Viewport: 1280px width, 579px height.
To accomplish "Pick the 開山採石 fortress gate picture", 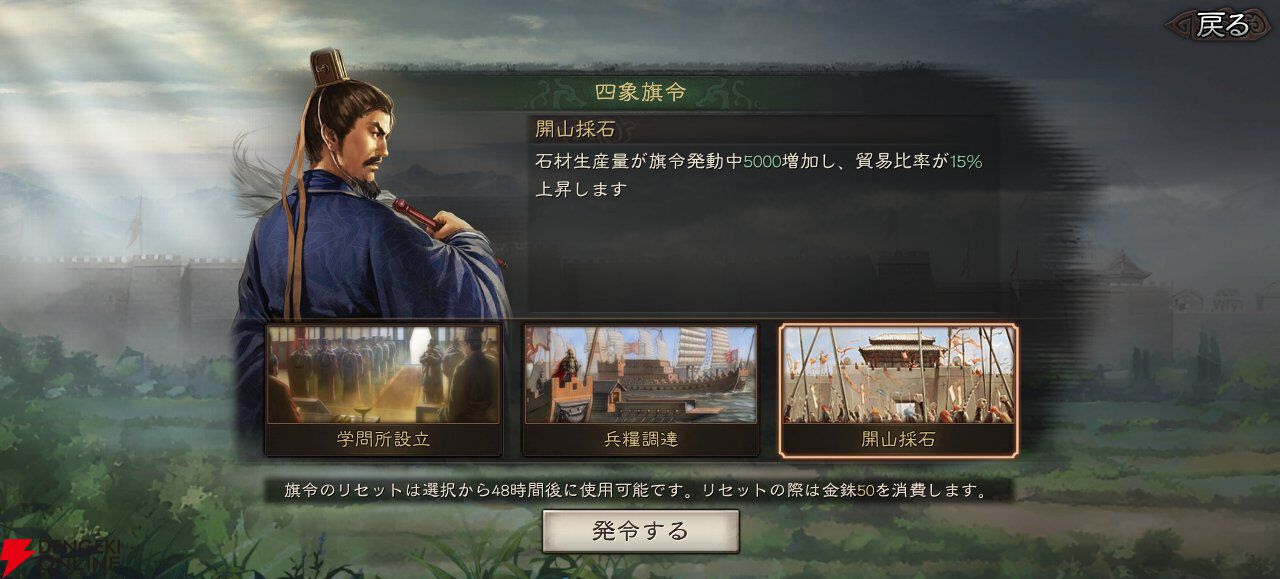I will [x=899, y=375].
